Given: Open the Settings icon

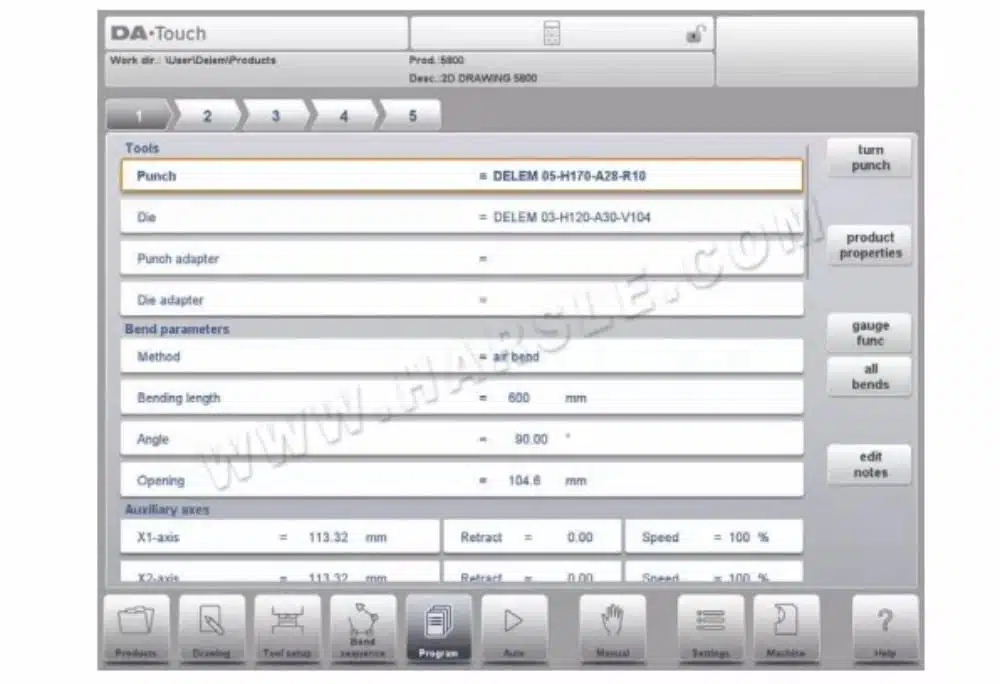Looking at the screenshot, I should 710,629.
